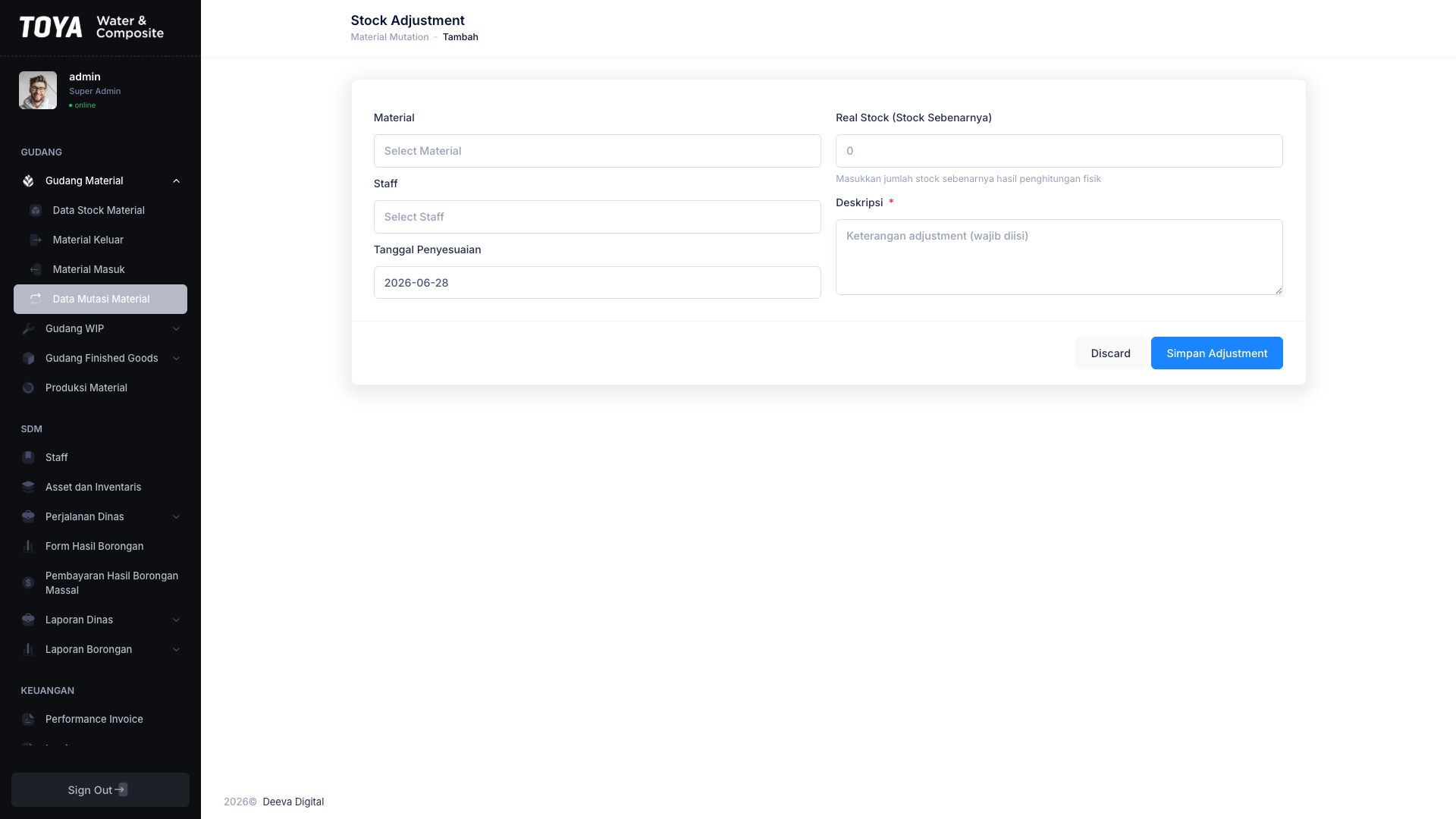The height and width of the screenshot is (819, 1456).
Task: Expand the Laporan Dinas chevron
Action: pos(176,620)
